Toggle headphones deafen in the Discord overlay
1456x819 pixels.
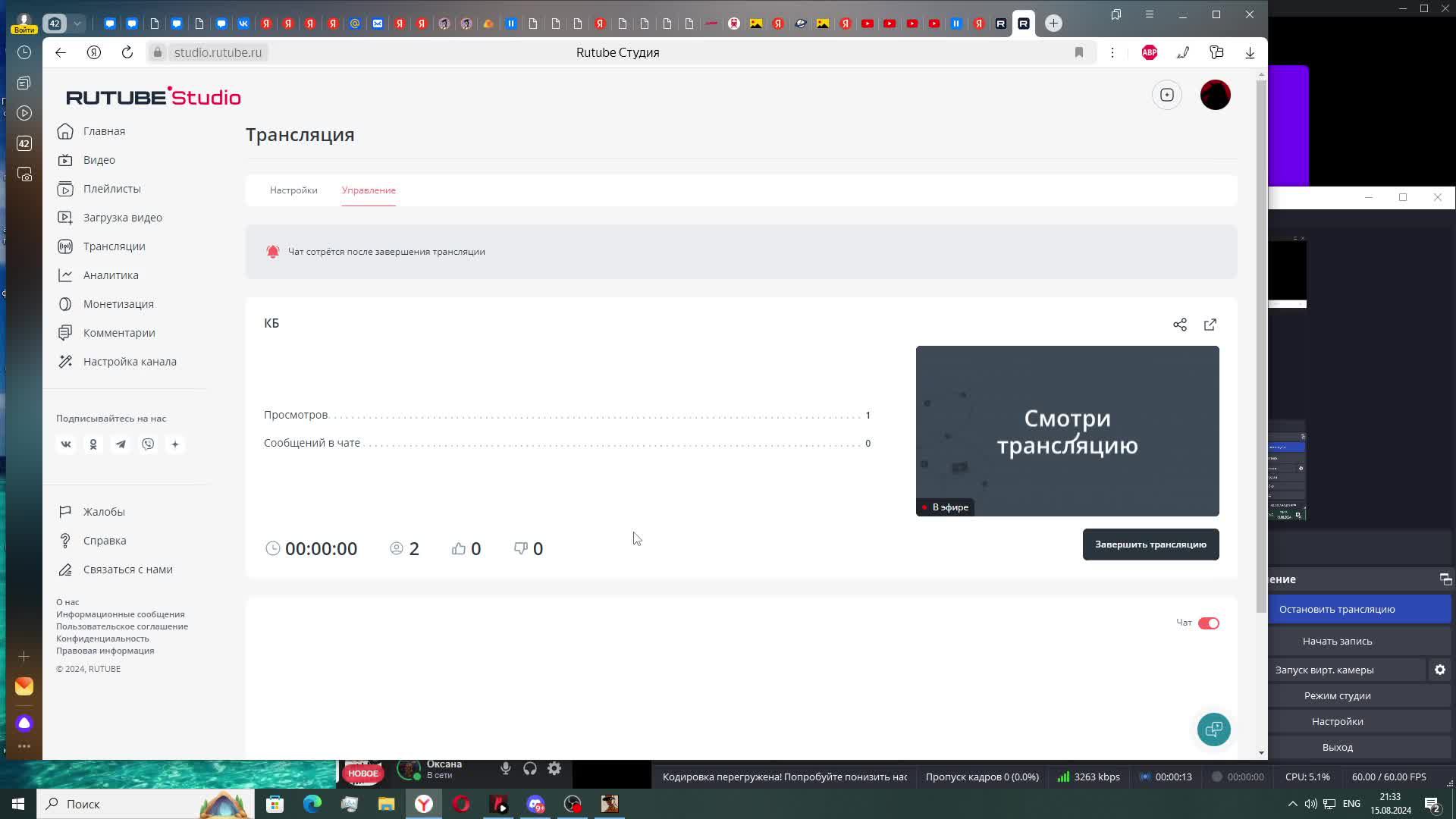[530, 769]
